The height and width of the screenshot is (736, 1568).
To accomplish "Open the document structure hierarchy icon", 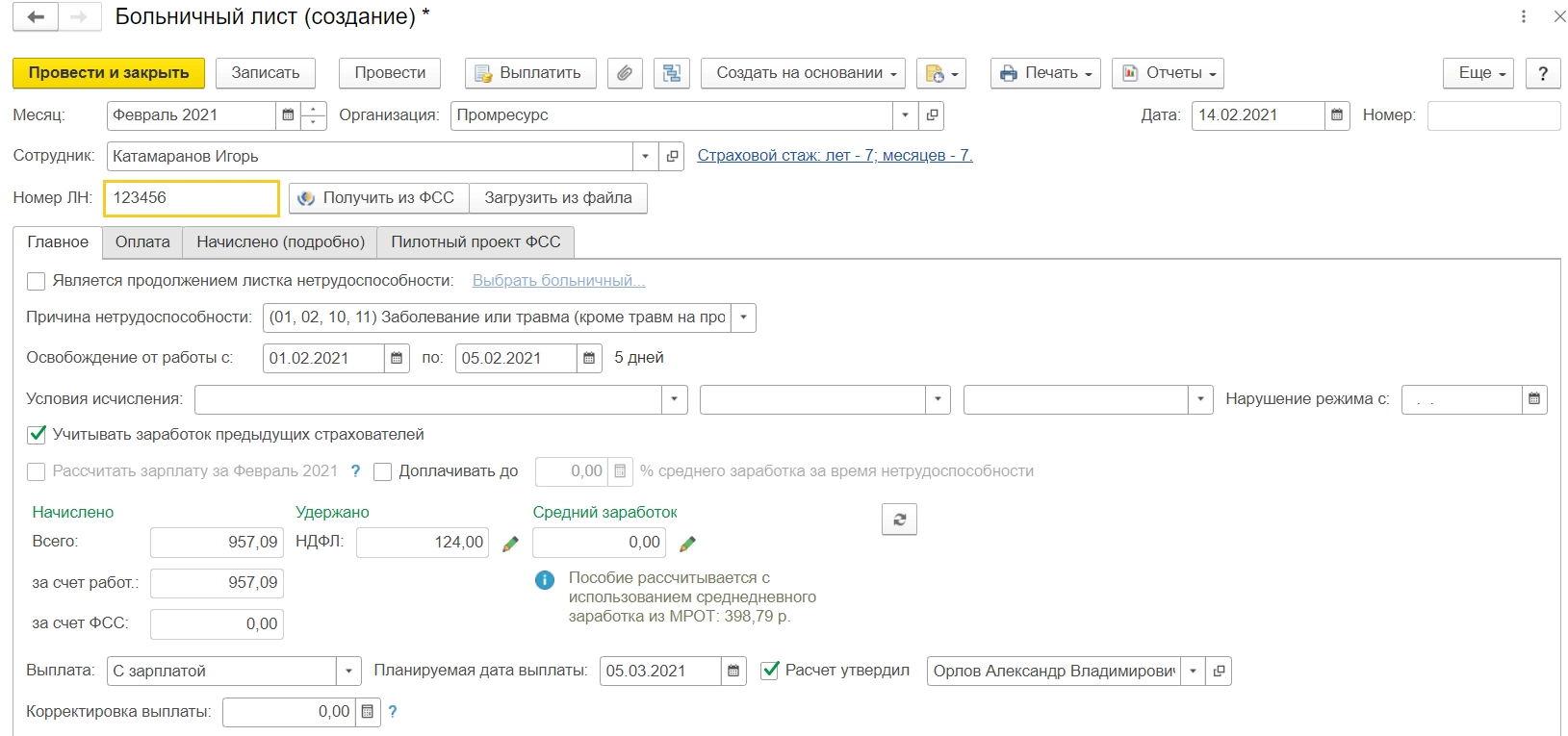I will 672,73.
